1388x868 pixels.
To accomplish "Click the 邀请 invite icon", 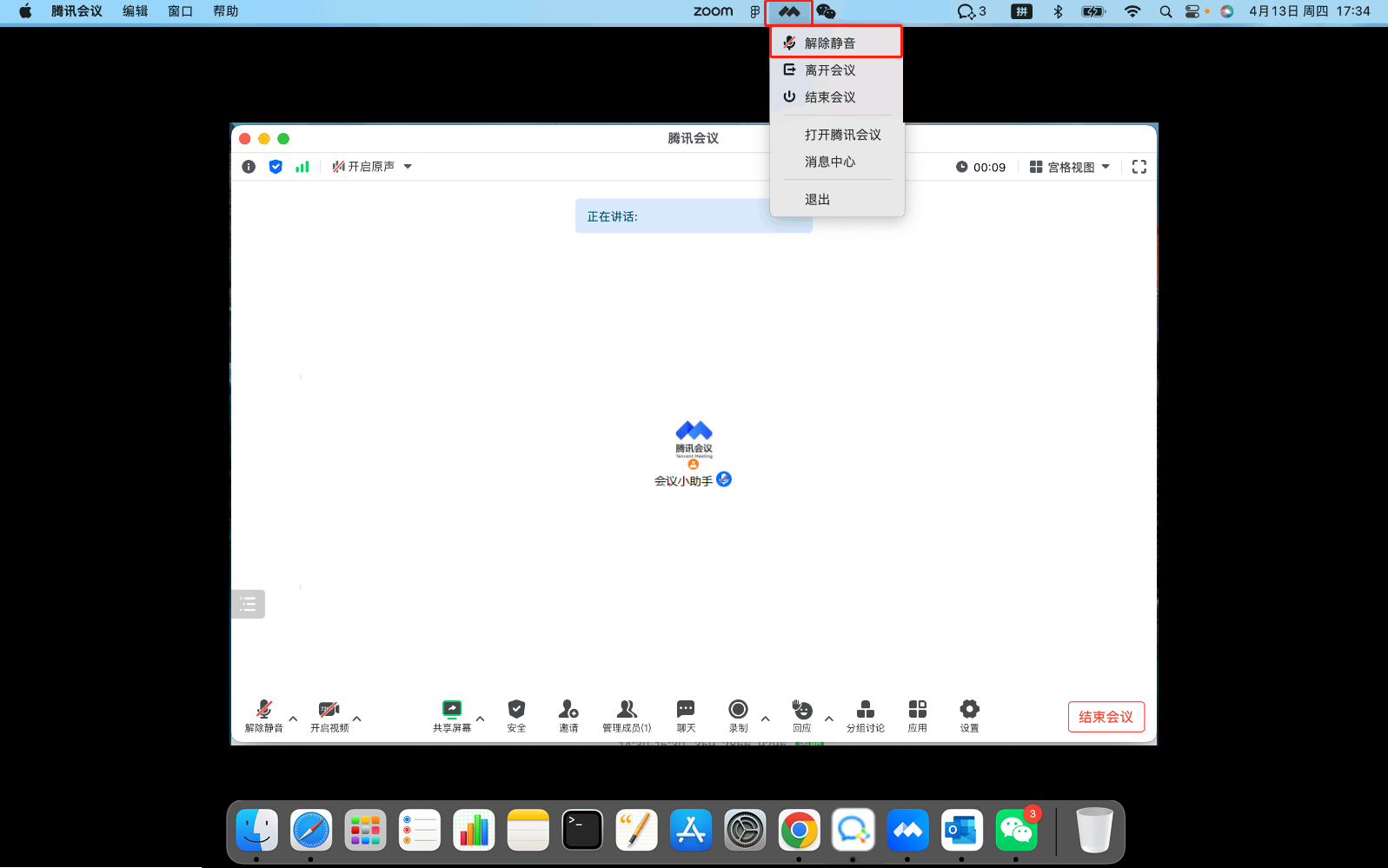I will (x=568, y=716).
